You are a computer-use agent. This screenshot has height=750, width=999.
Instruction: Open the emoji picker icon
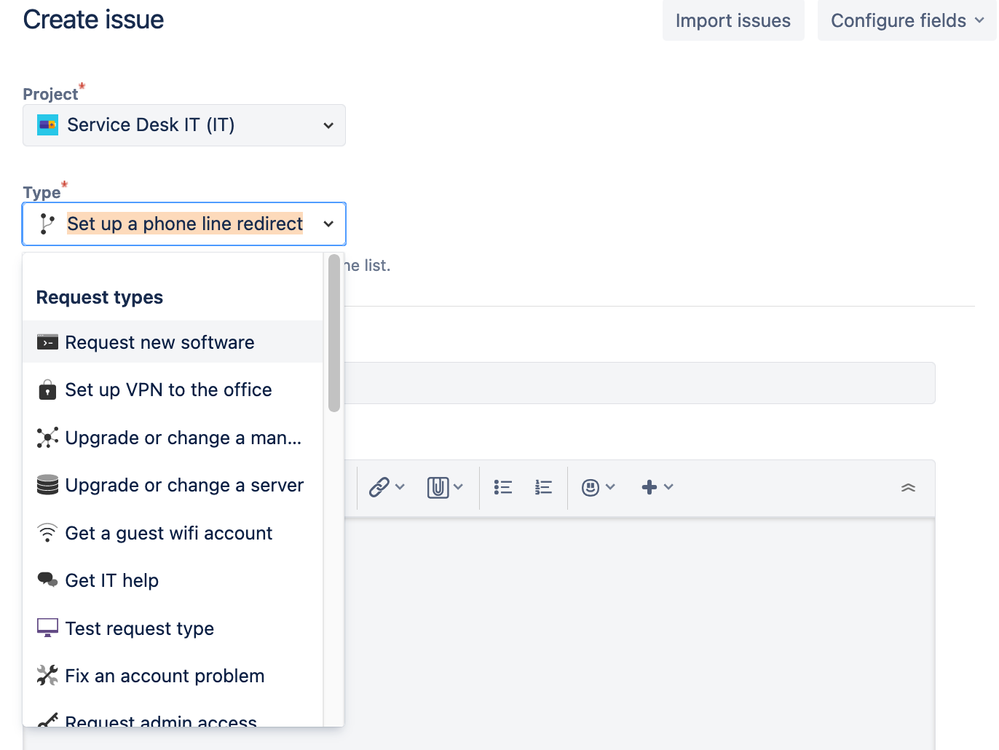tap(591, 487)
